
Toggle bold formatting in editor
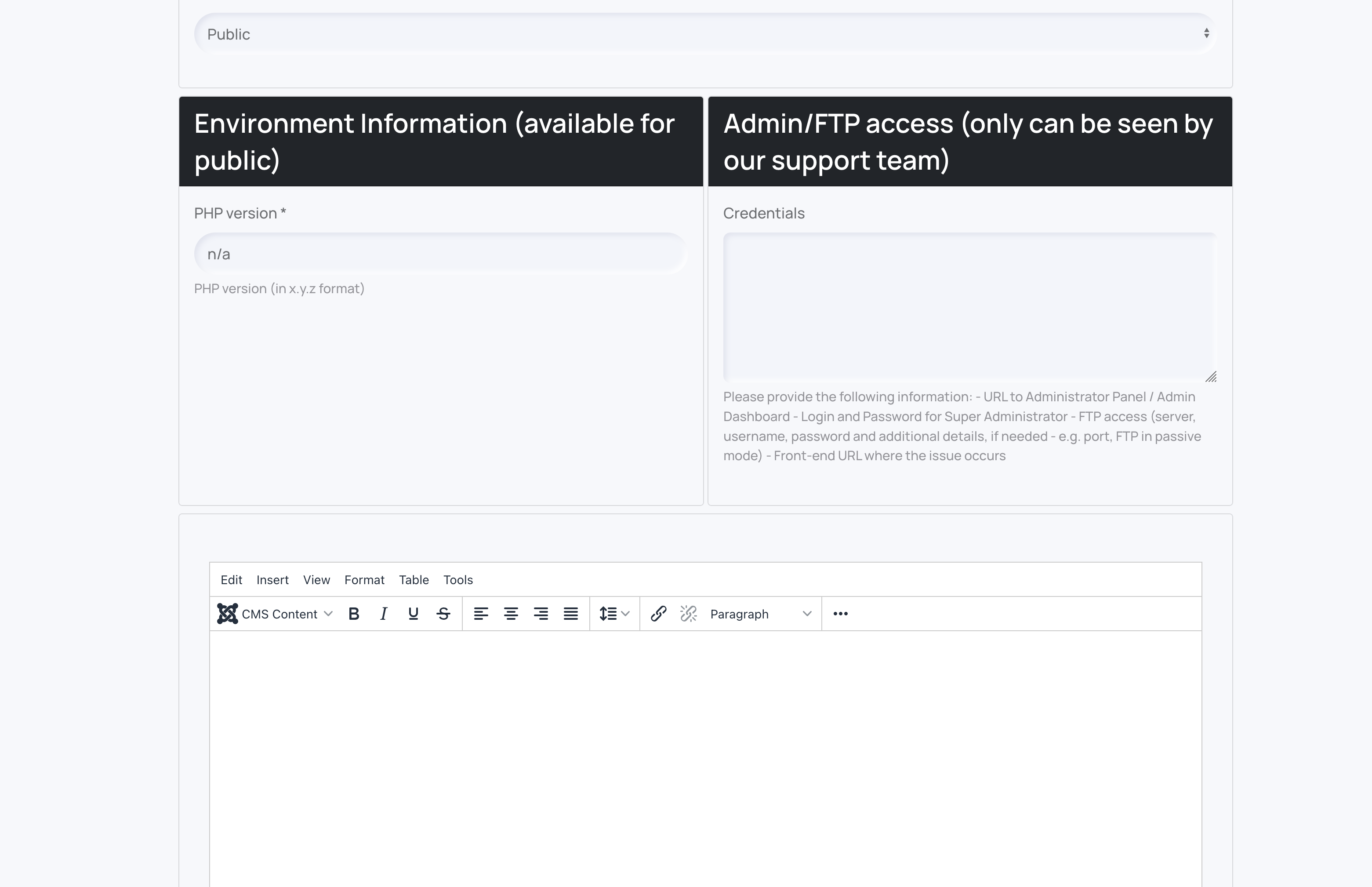point(354,614)
